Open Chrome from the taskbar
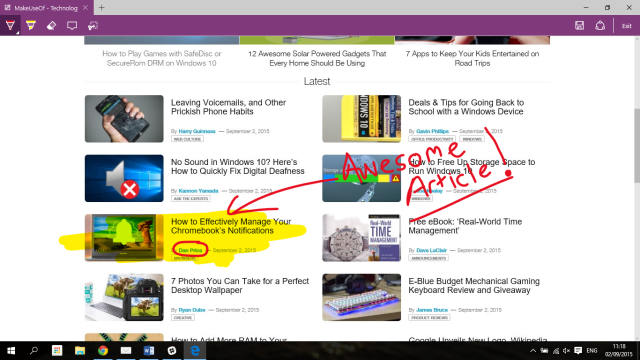The width and height of the screenshot is (640, 360). point(103,351)
